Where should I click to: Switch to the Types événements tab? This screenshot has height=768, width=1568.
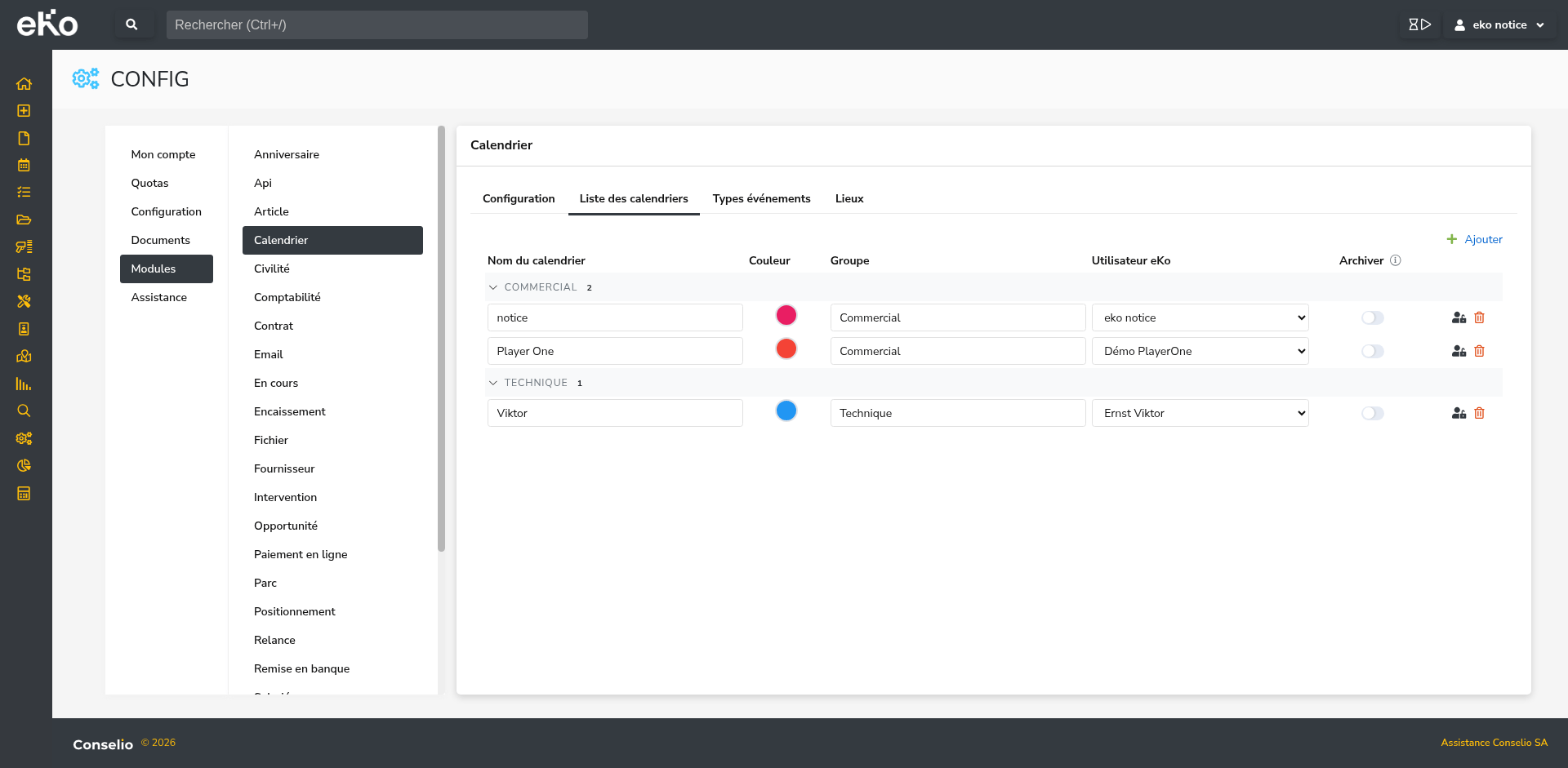pyautogui.click(x=761, y=198)
